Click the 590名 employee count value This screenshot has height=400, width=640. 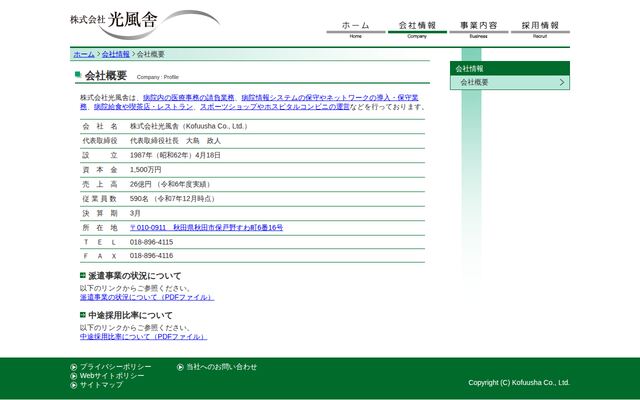tap(173, 199)
